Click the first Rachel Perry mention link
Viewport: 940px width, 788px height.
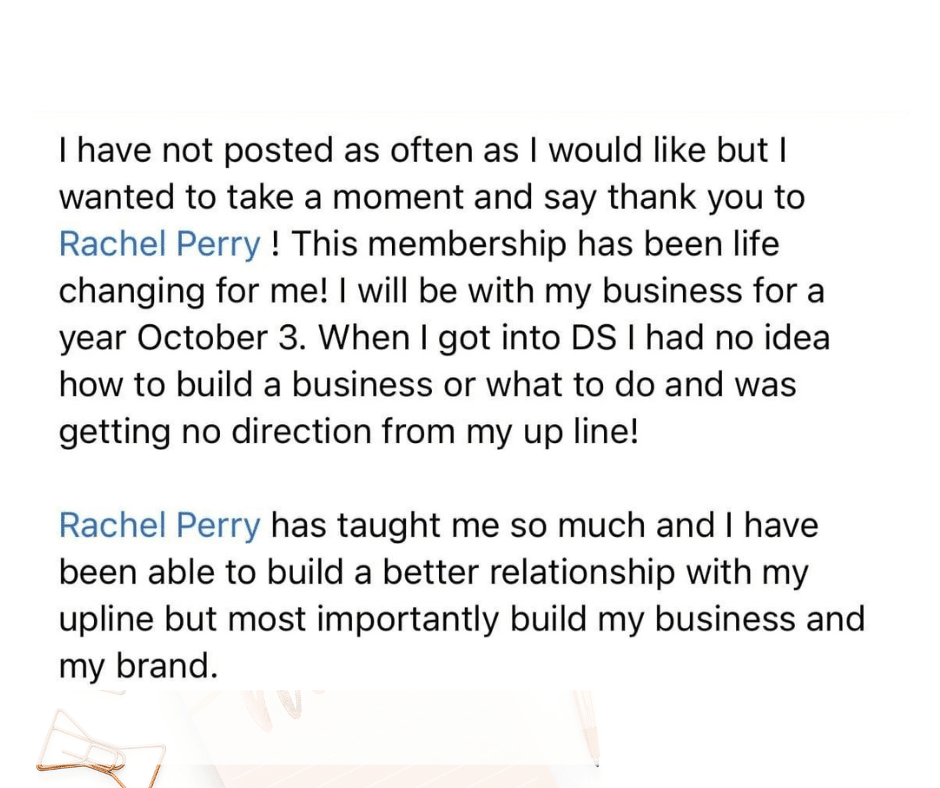[160, 243]
